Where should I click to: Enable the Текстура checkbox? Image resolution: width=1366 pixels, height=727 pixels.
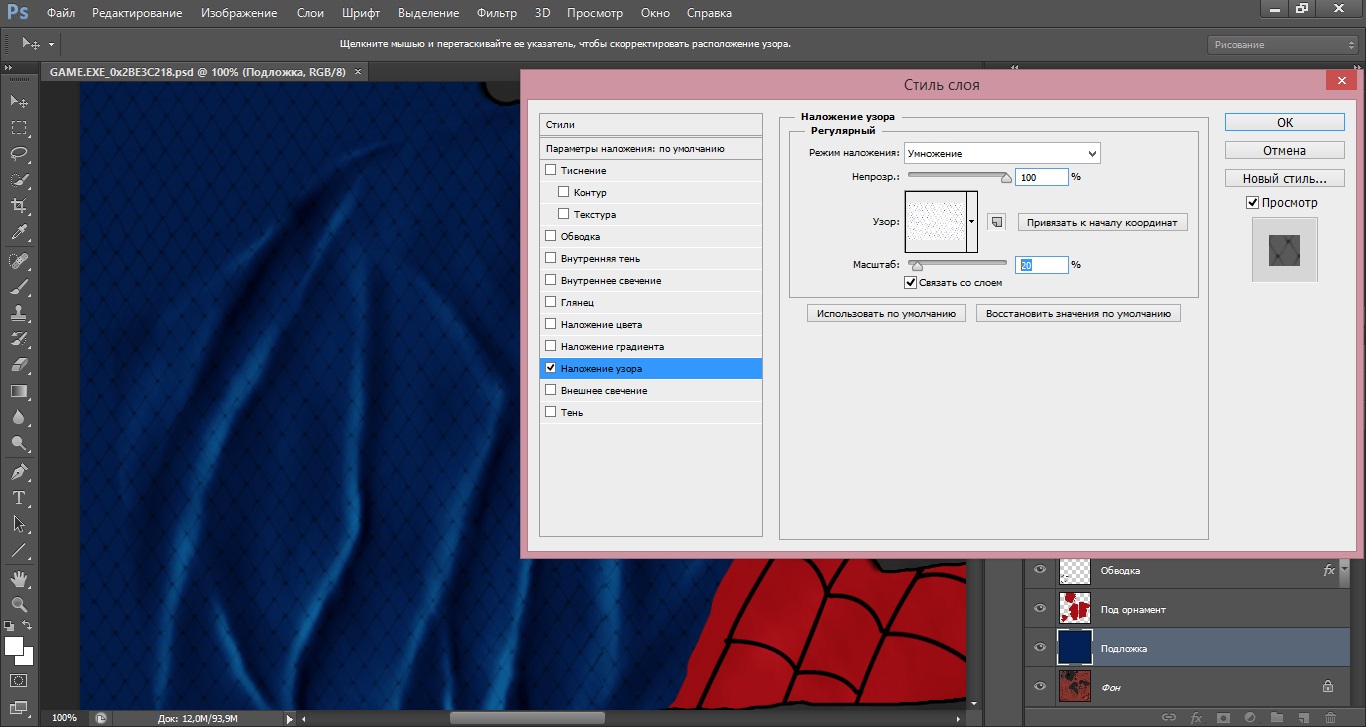[x=564, y=214]
